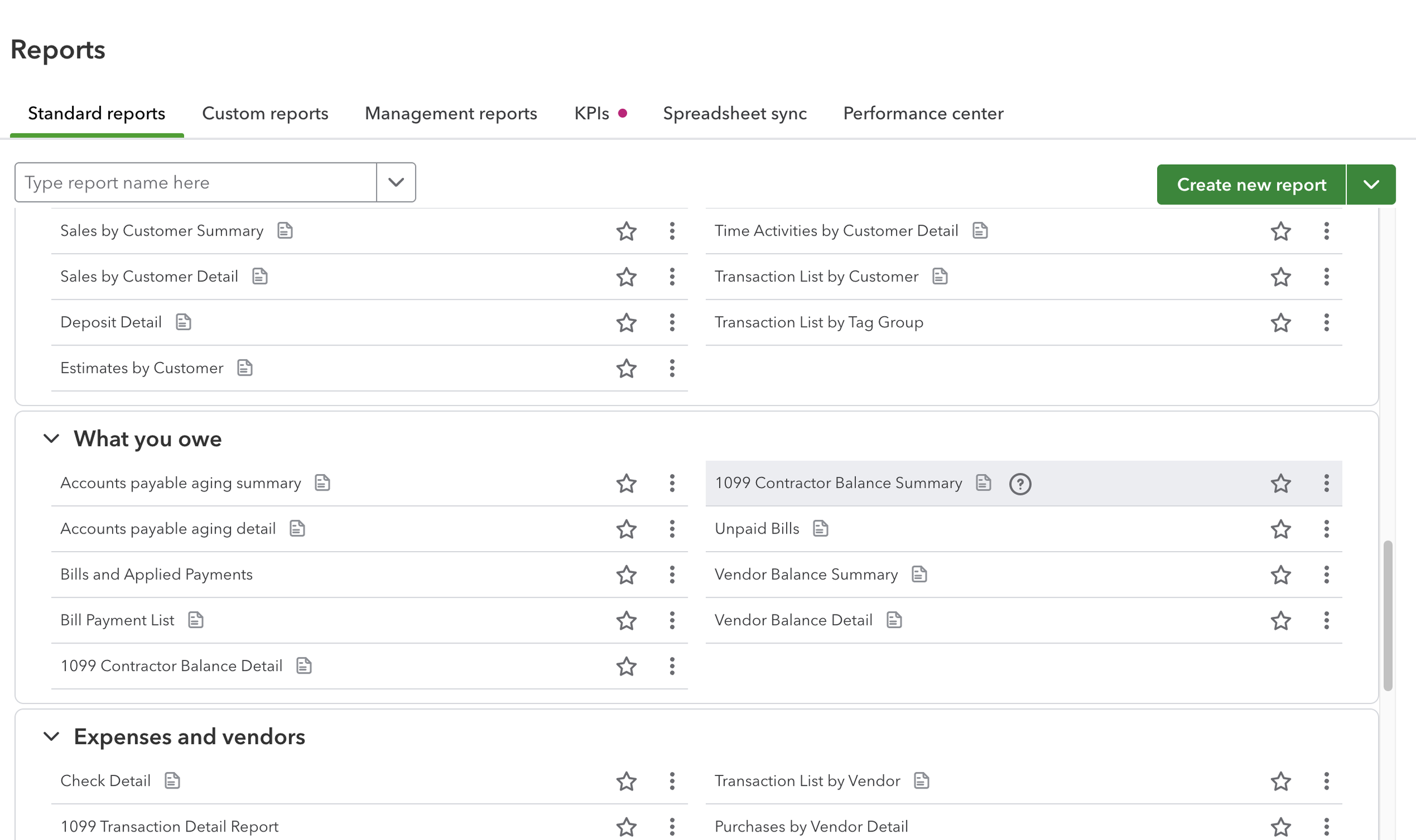This screenshot has height=840, width=1416.
Task: Open the Create new report dropdown arrow
Action: click(x=1371, y=185)
